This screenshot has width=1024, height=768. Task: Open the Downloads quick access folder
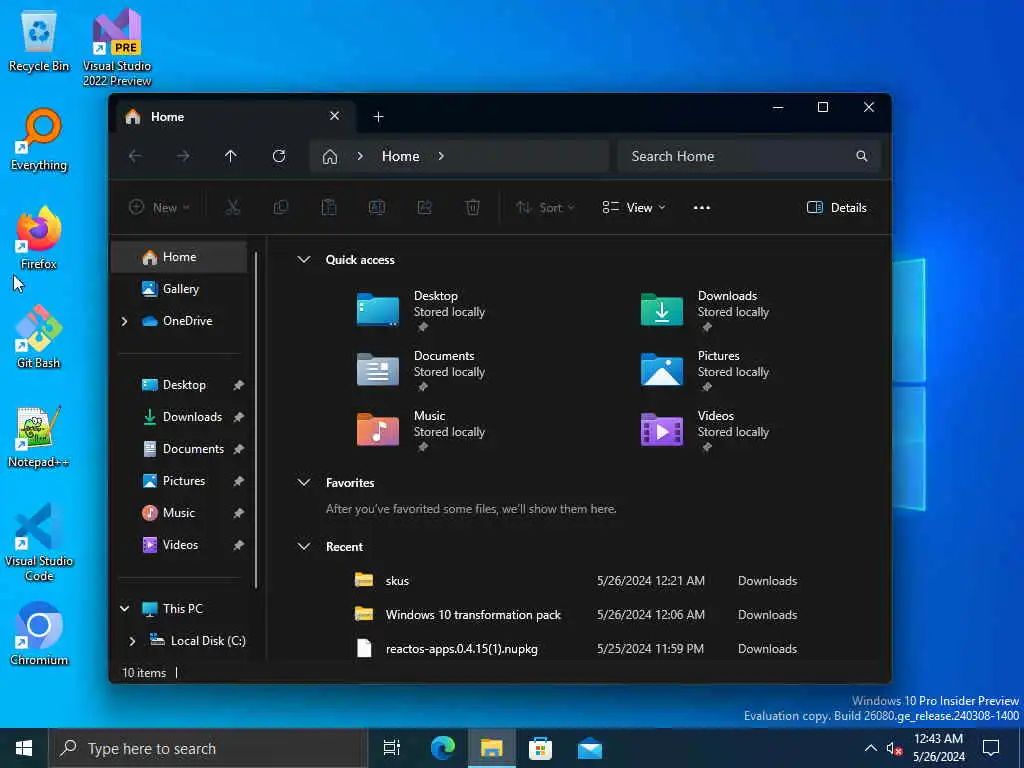(705, 309)
